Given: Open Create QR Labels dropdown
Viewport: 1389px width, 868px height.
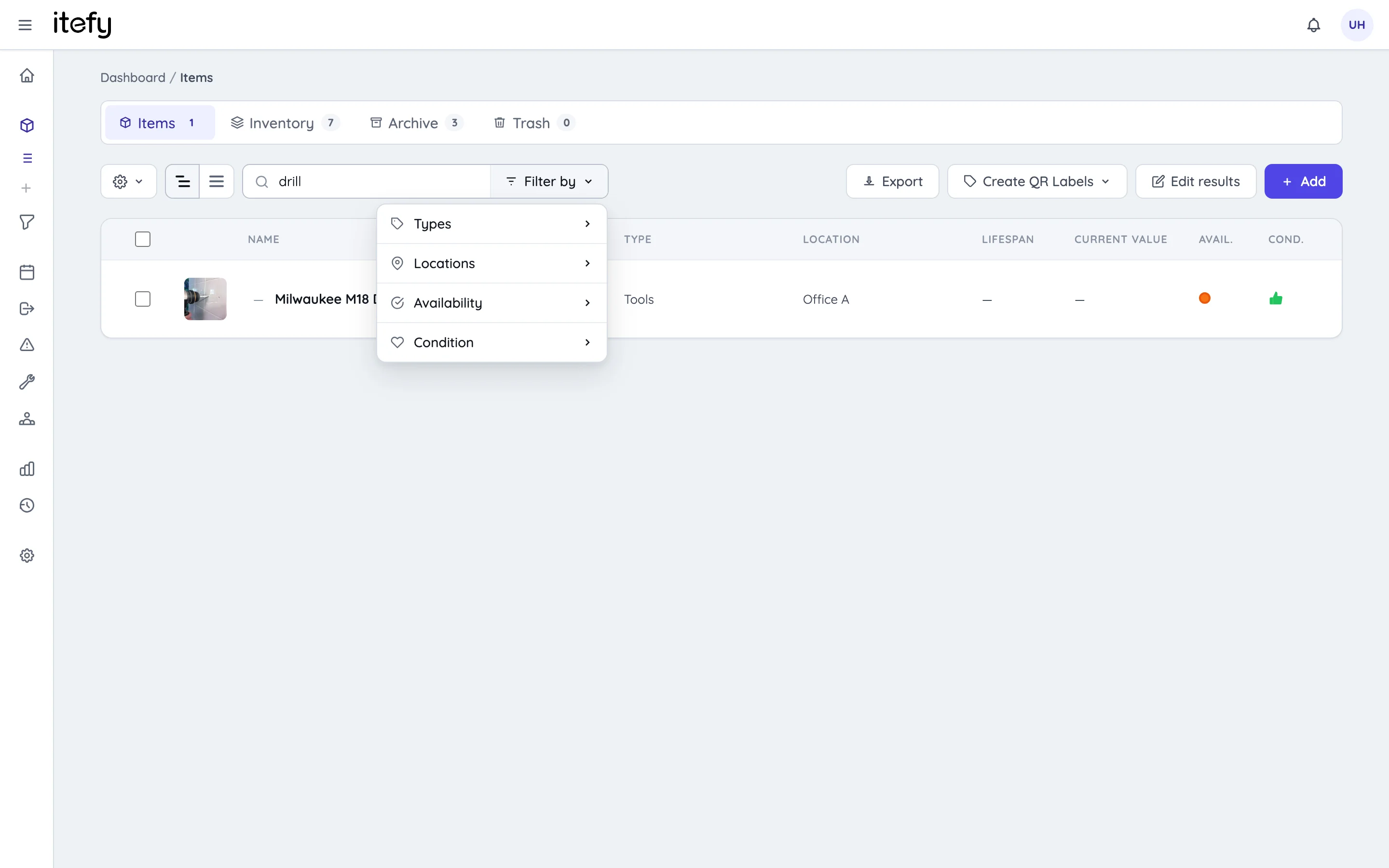Looking at the screenshot, I should (x=1036, y=181).
